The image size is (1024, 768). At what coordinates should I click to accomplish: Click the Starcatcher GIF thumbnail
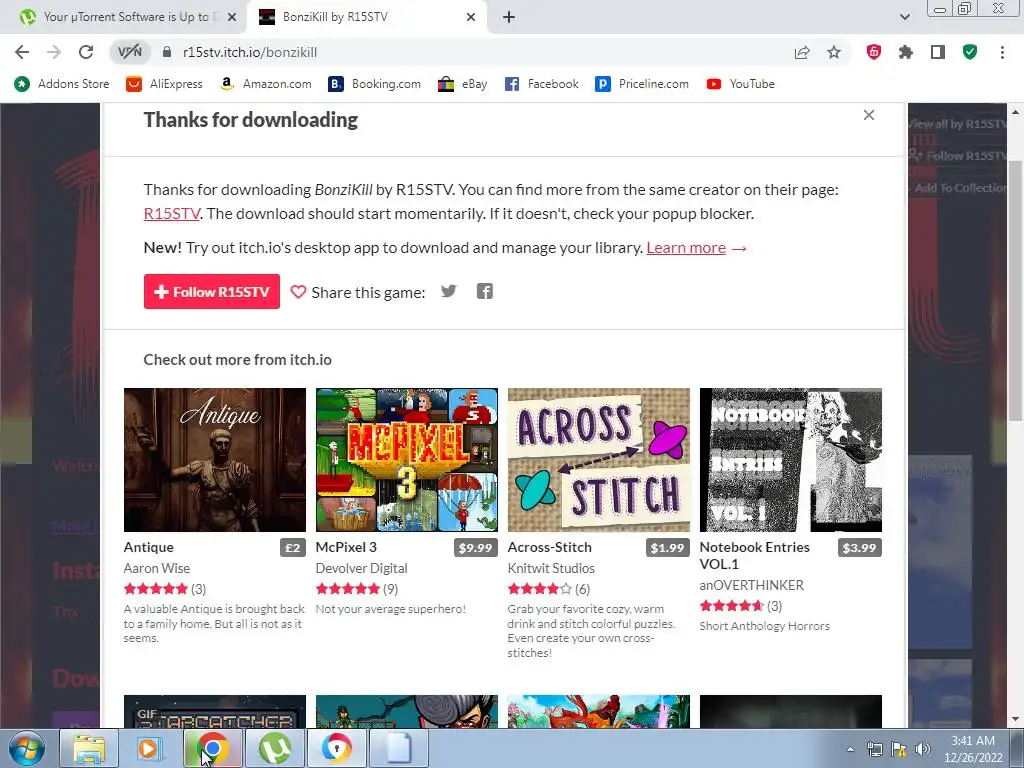click(x=215, y=712)
